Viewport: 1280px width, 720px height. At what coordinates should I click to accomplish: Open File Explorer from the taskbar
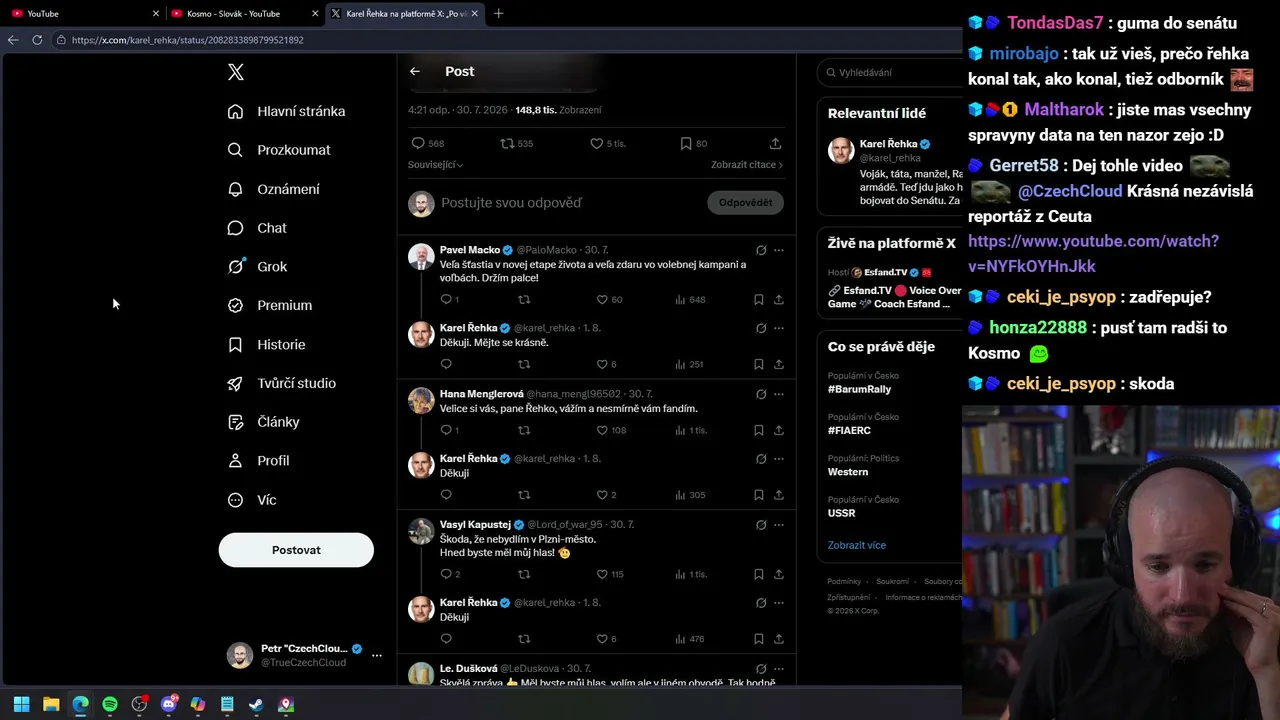51,704
